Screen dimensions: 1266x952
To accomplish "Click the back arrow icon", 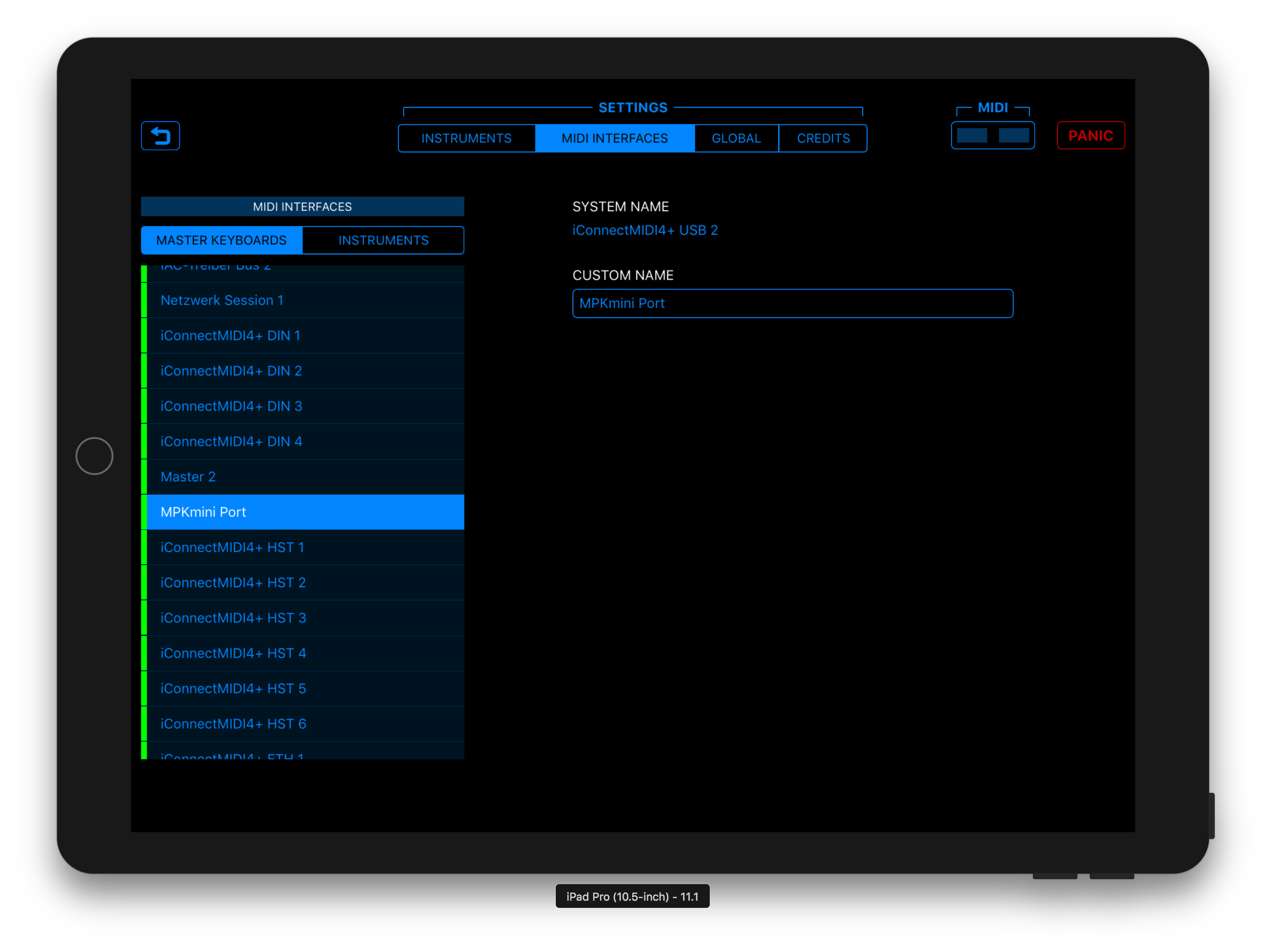I will (160, 136).
